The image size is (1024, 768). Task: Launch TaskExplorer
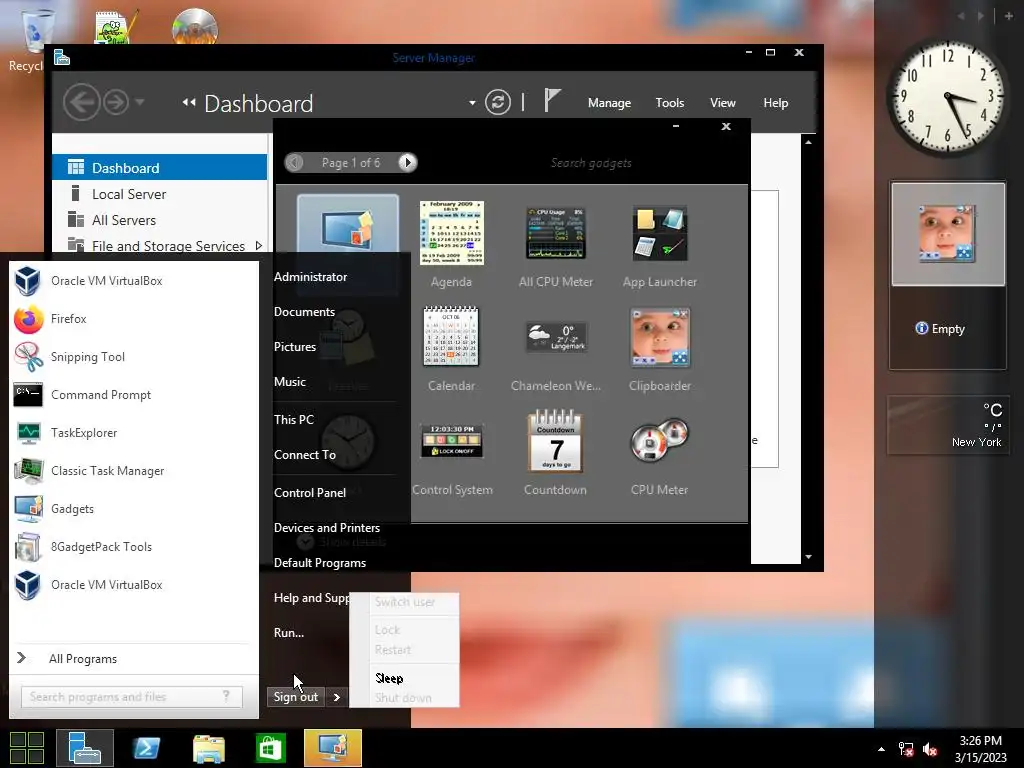[133, 432]
